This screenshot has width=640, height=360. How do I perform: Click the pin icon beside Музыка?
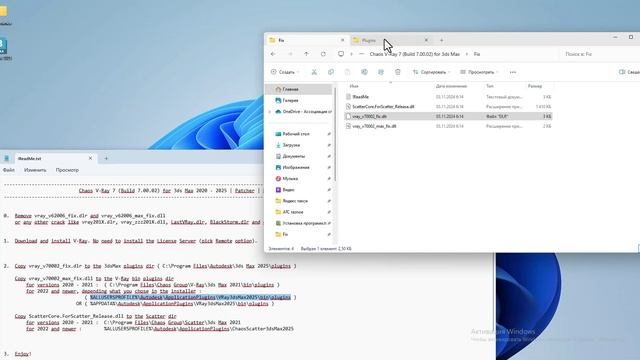pos(329,178)
